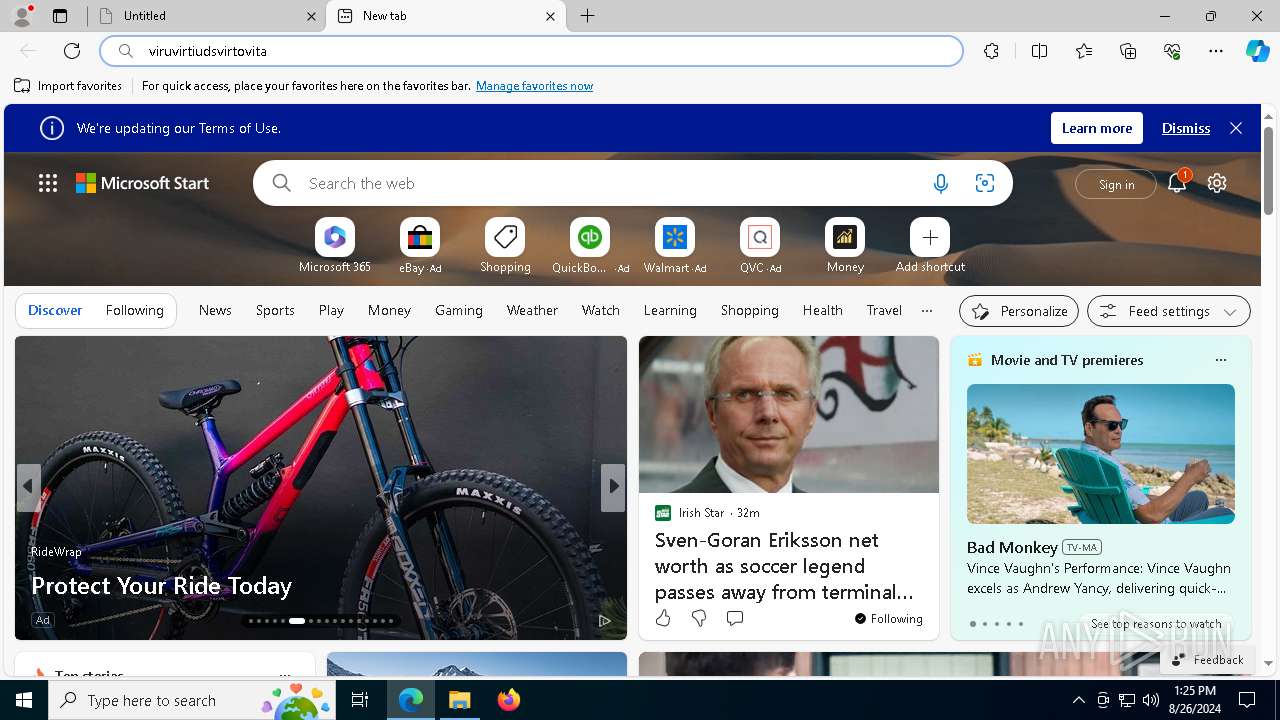This screenshot has width=1280, height=720.
Task: Launch Firefox from the taskbar
Action: click(509, 700)
